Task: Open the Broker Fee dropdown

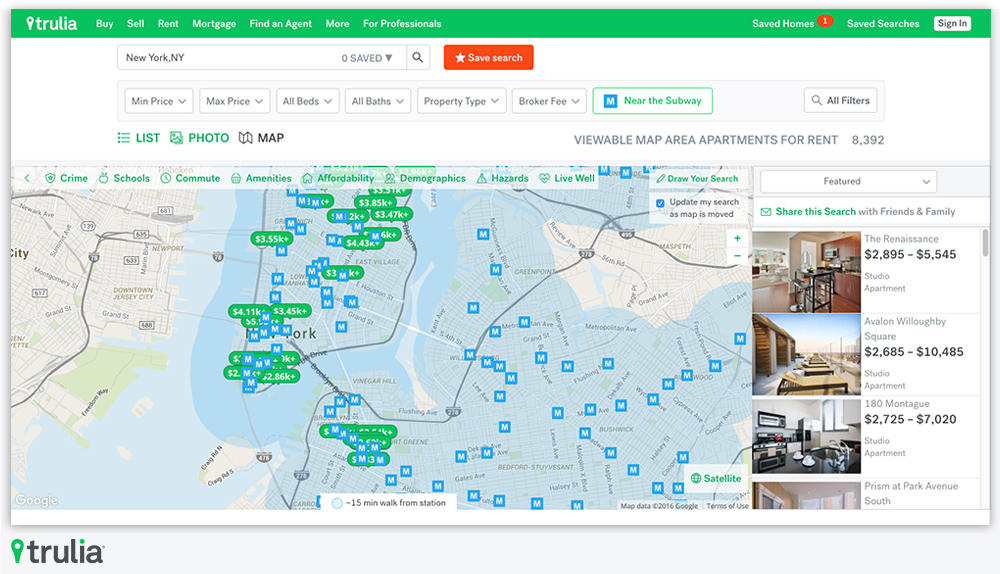Action: 549,101
